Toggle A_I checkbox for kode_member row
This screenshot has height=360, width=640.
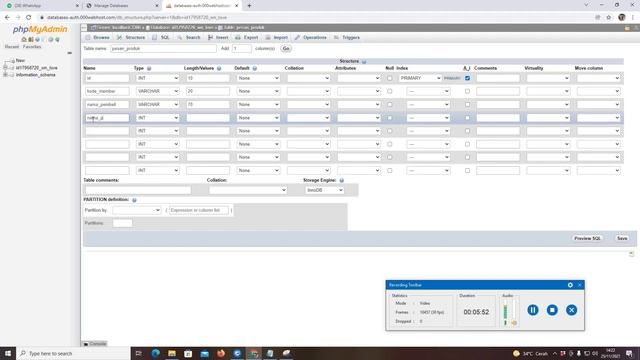tap(467, 91)
